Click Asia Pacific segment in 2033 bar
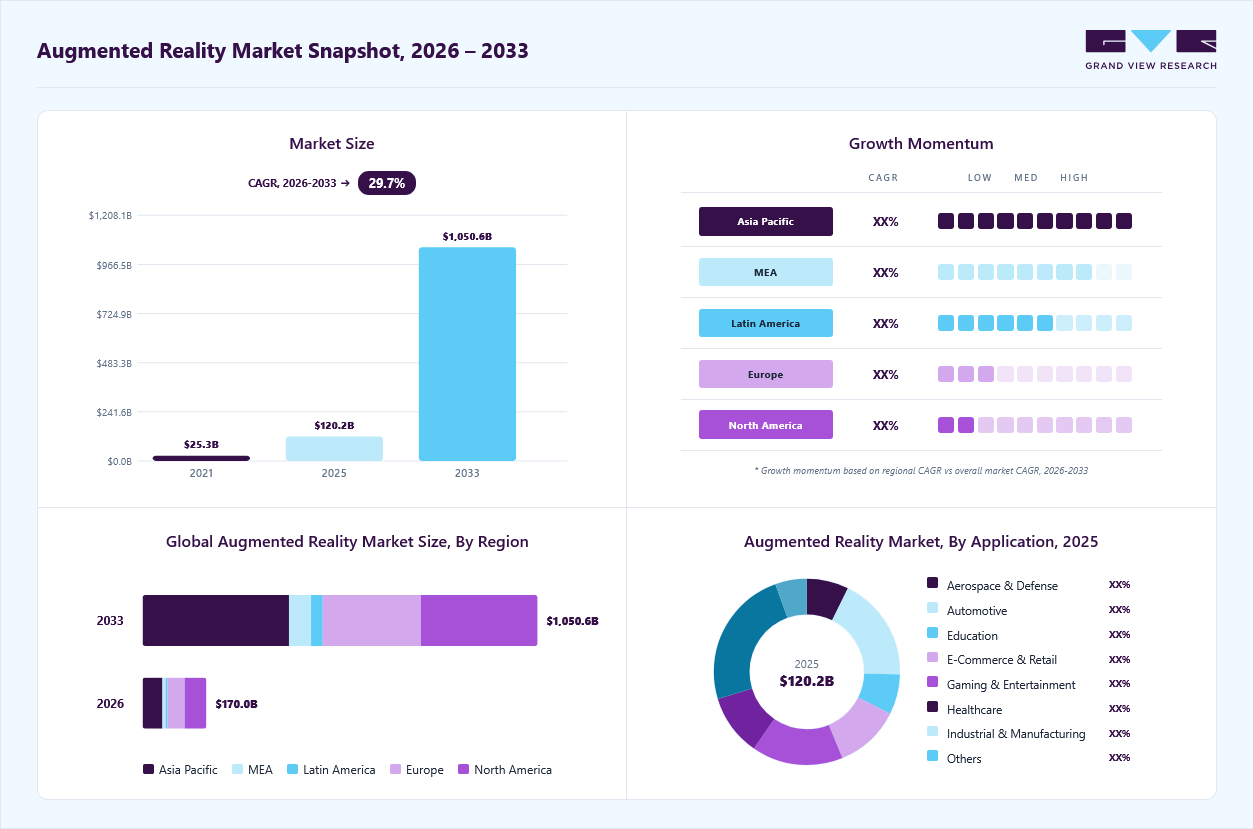 pyautogui.click(x=216, y=620)
